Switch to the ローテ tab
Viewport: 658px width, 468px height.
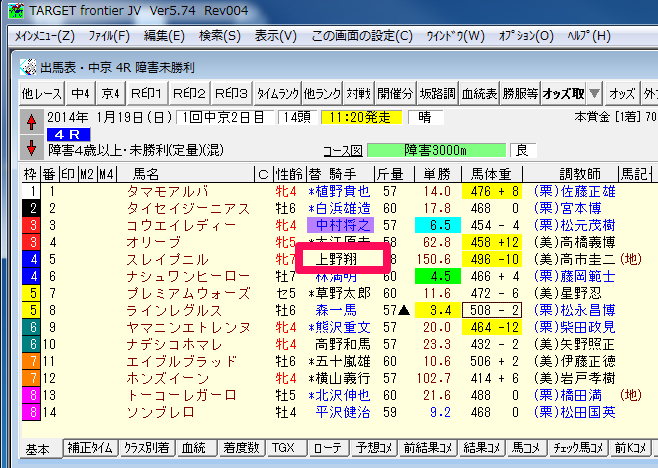(x=328, y=448)
